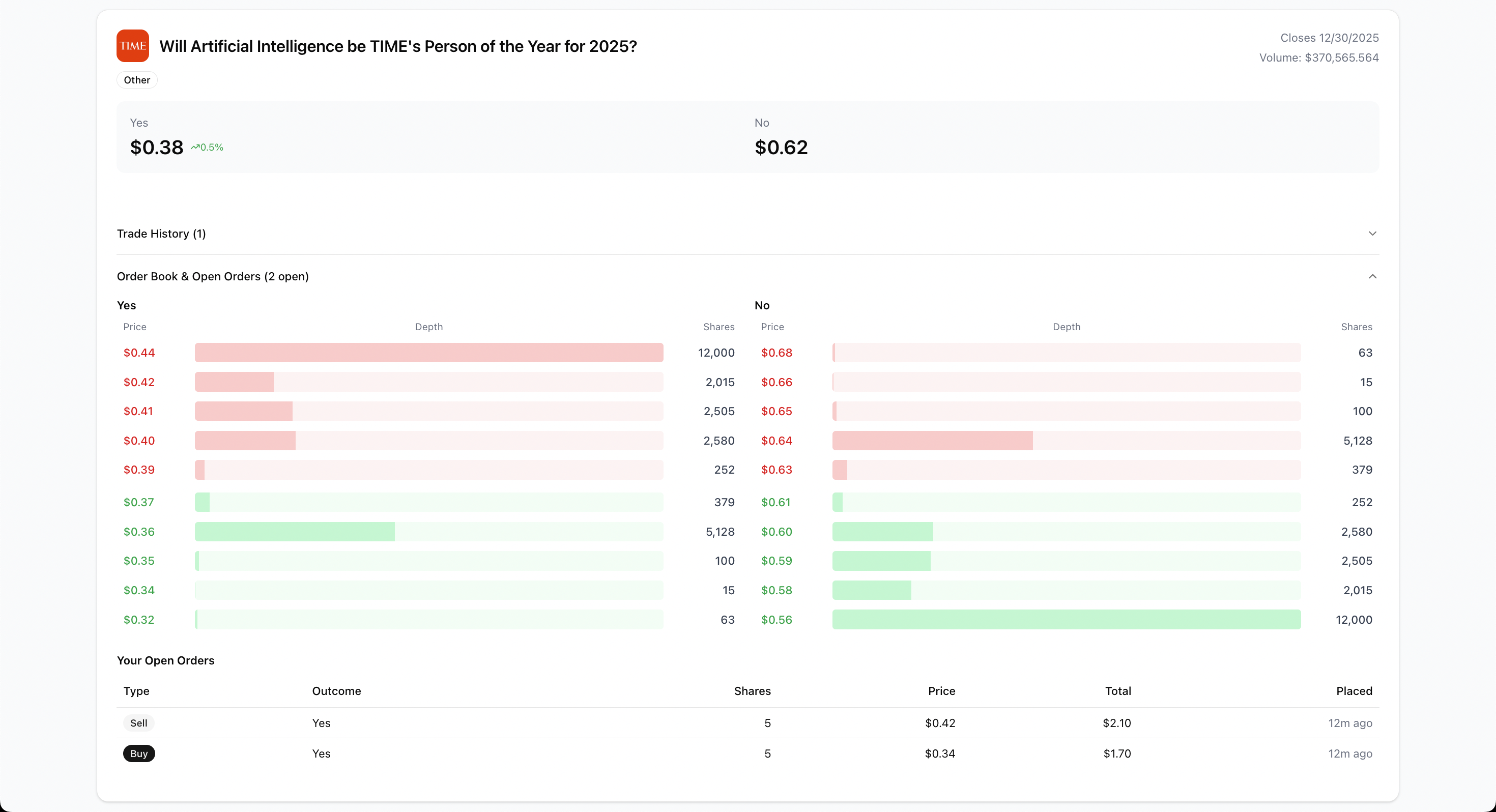Click the Outcome column header
1496x812 pixels.
pos(336,690)
